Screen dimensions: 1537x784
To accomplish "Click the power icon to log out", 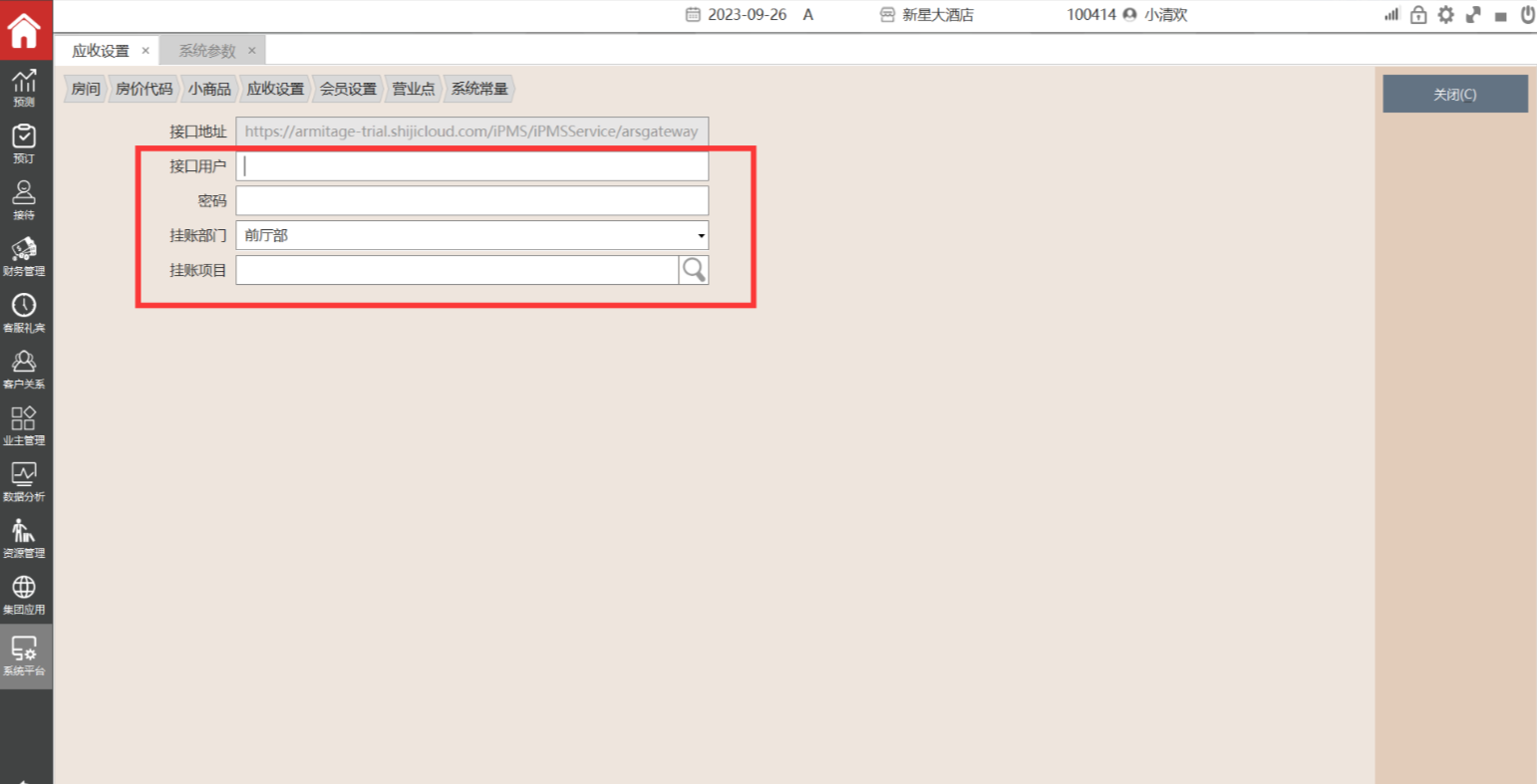I will (x=1526, y=15).
